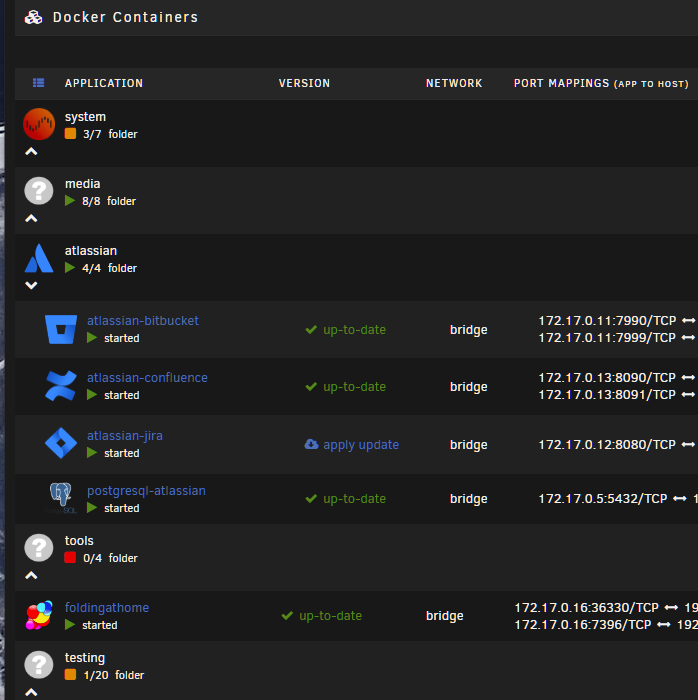
Task: Expand the tools folder chevron
Action: click(x=31, y=575)
